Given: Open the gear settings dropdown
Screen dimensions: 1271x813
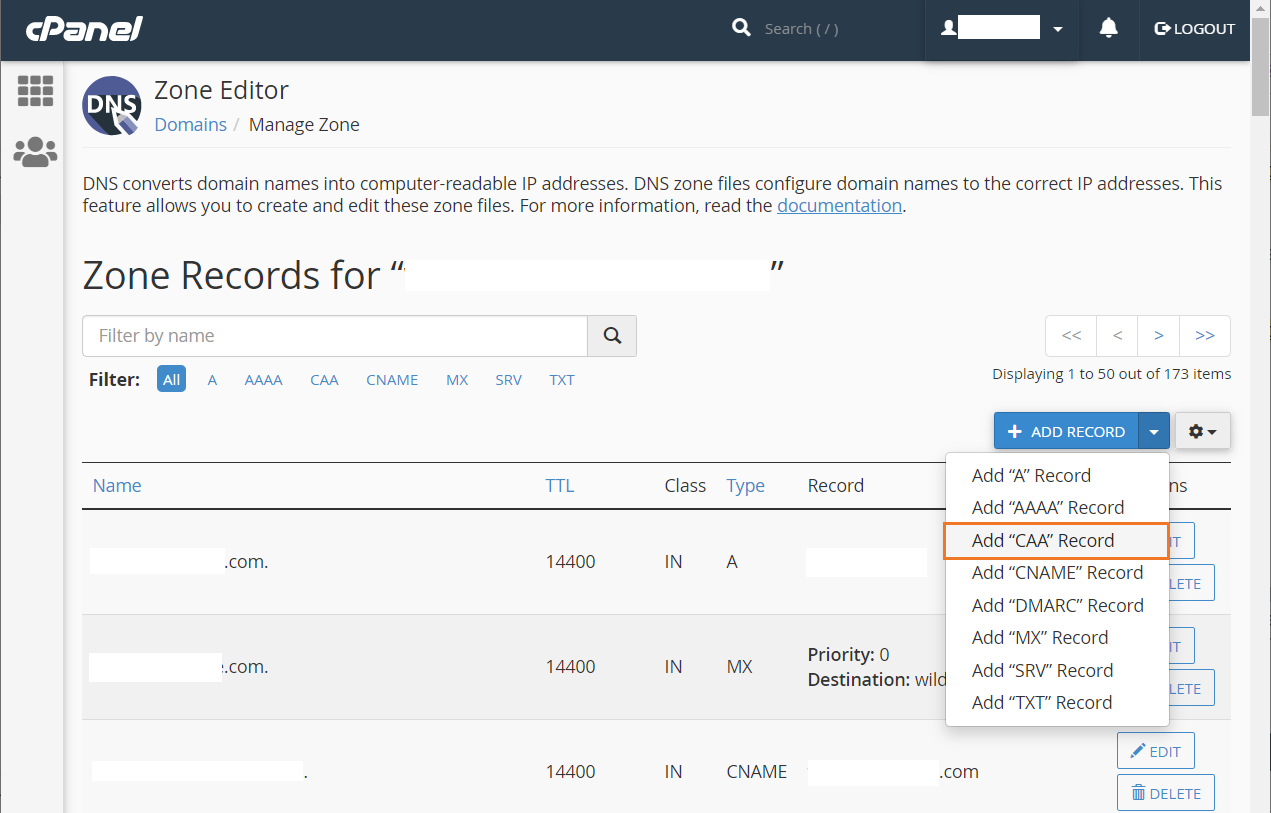Looking at the screenshot, I should (1201, 430).
